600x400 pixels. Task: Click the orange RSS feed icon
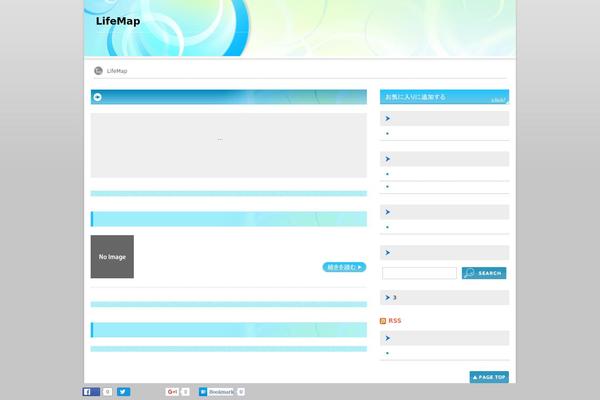[383, 321]
